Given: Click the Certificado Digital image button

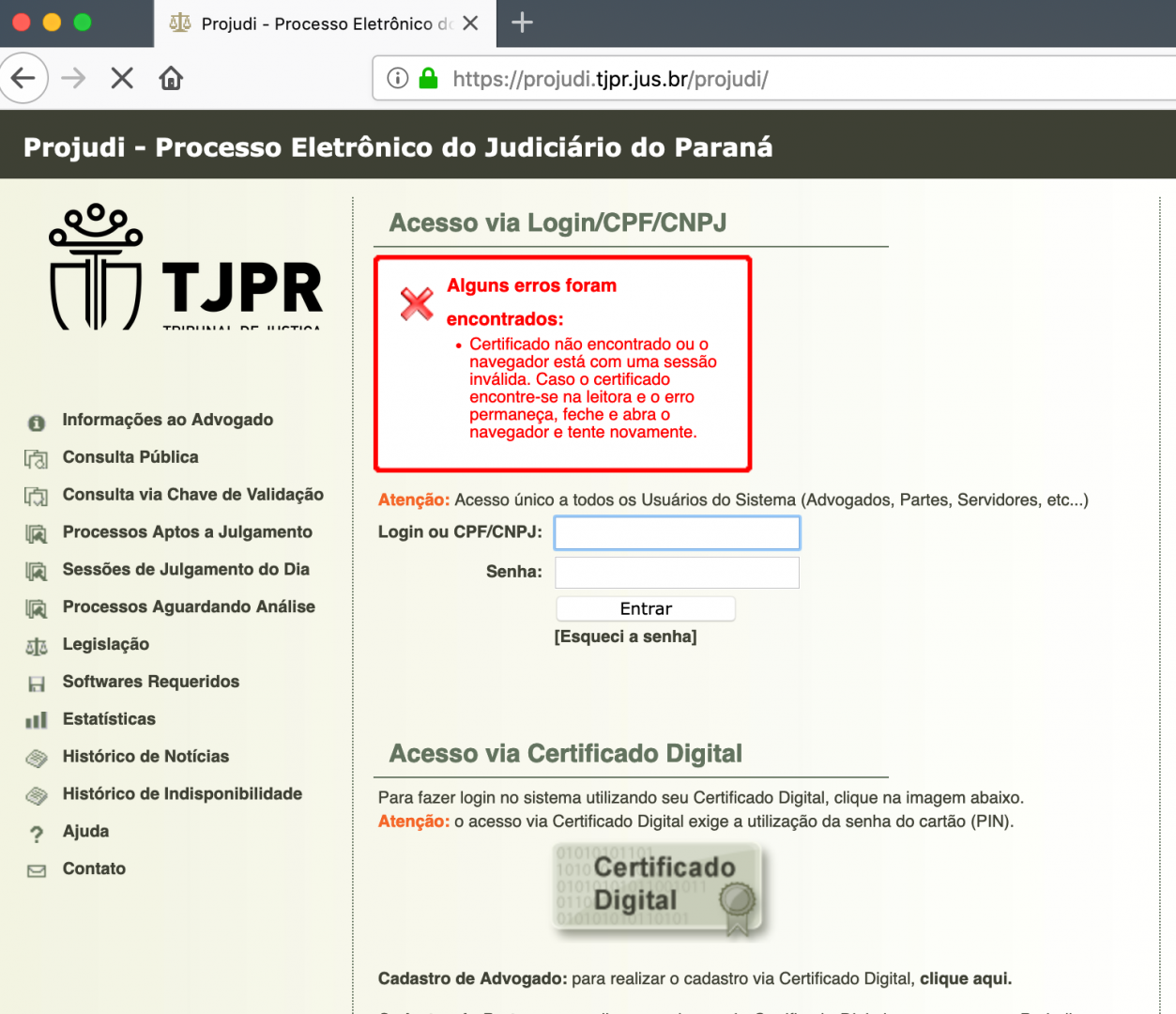Looking at the screenshot, I should [658, 891].
